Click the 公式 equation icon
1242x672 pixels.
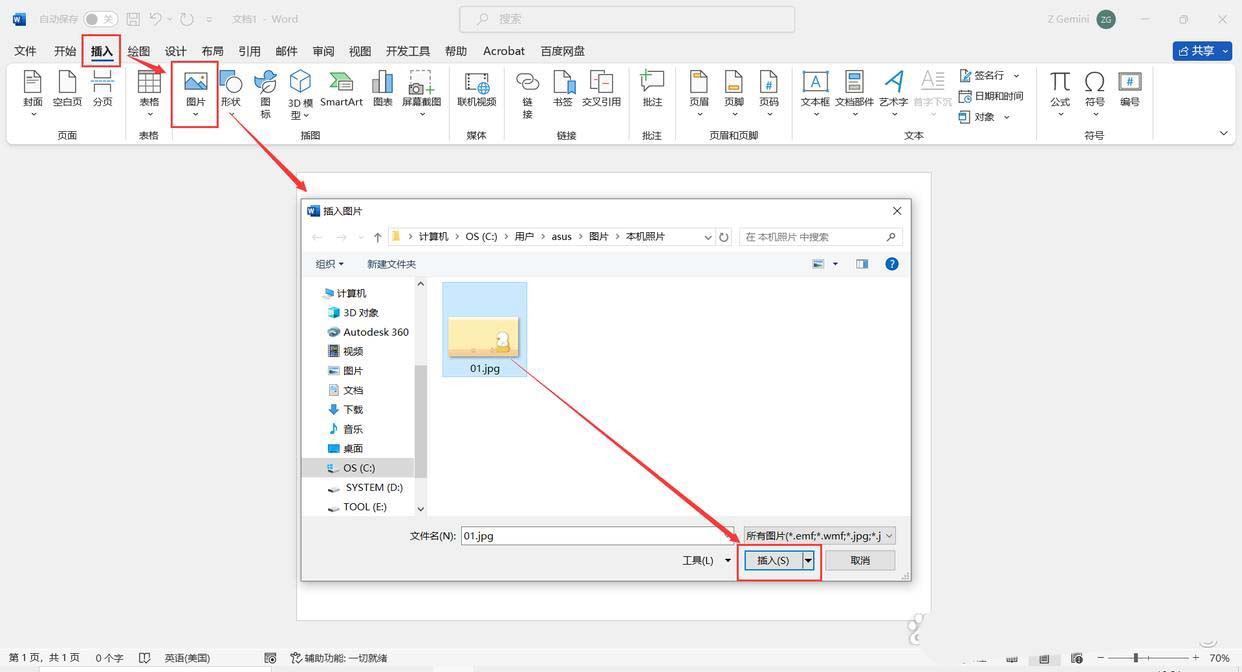1060,88
